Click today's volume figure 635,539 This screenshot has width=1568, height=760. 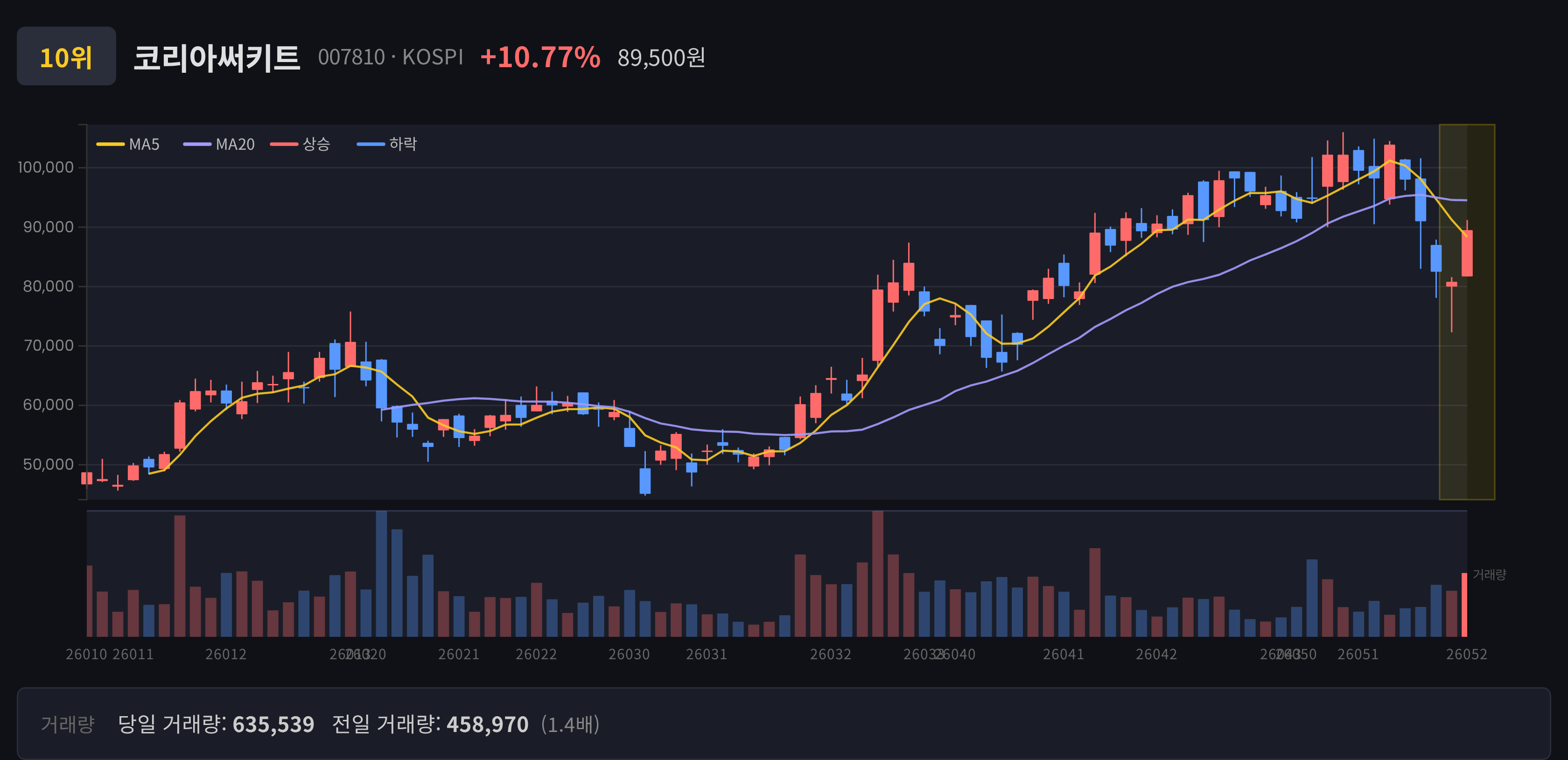point(273,724)
